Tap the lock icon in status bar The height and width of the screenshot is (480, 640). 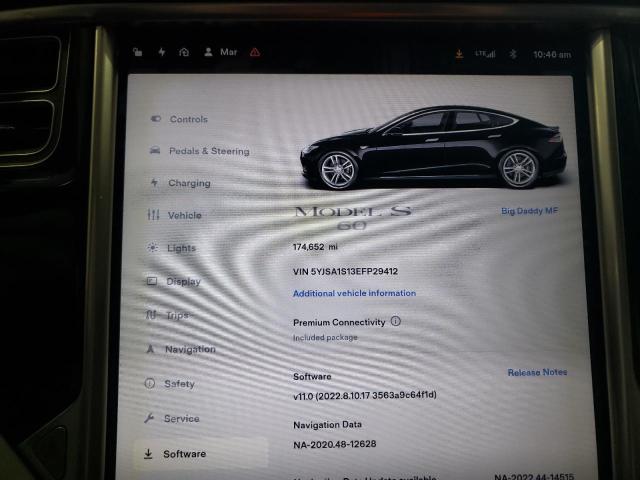click(x=138, y=52)
